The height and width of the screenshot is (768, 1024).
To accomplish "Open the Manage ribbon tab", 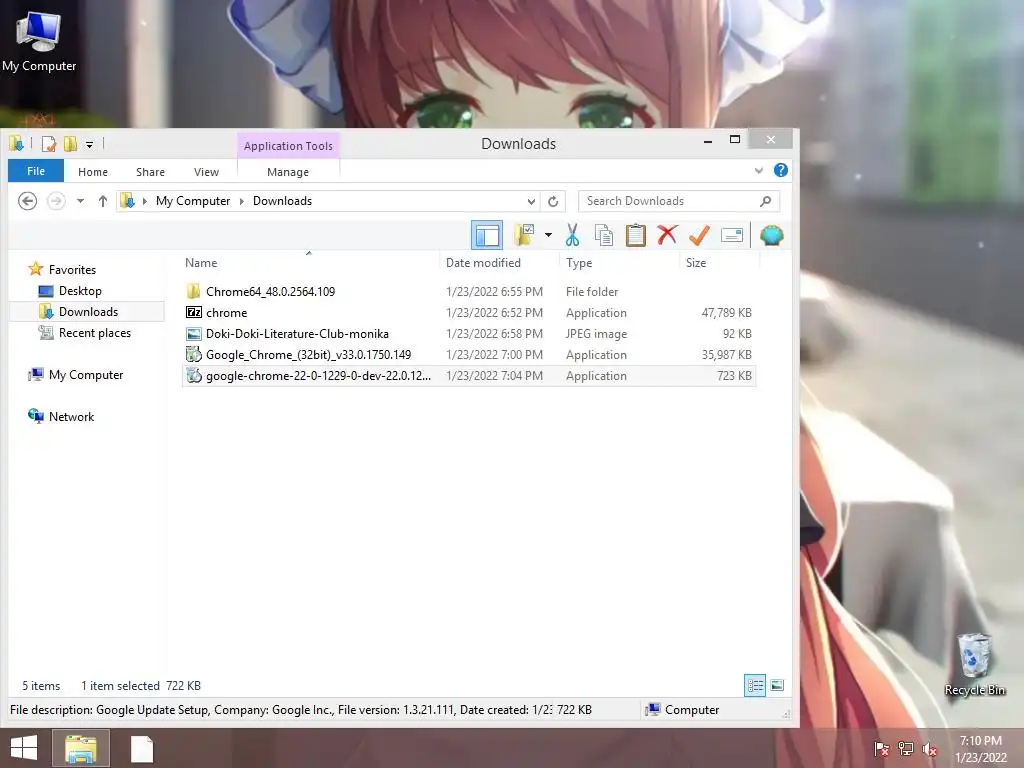I will (288, 172).
